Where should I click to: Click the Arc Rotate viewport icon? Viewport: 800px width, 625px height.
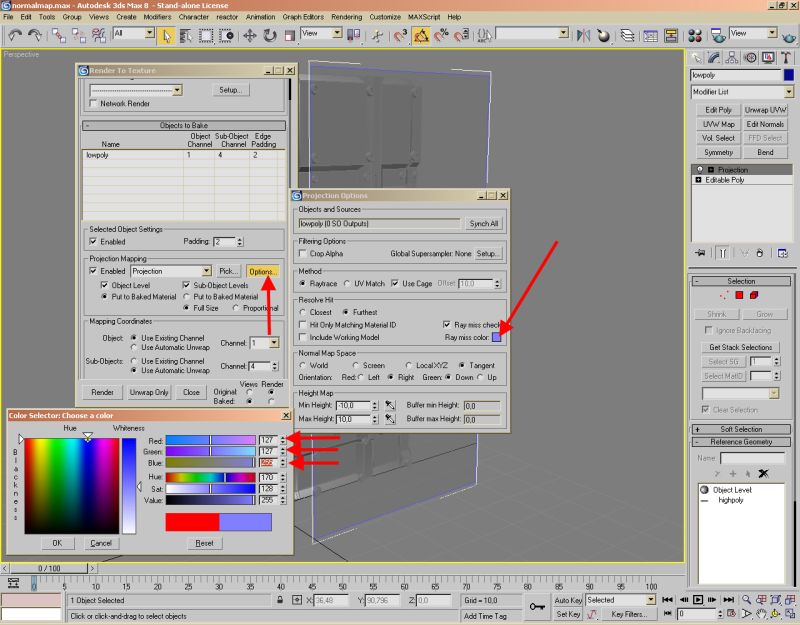click(775, 613)
